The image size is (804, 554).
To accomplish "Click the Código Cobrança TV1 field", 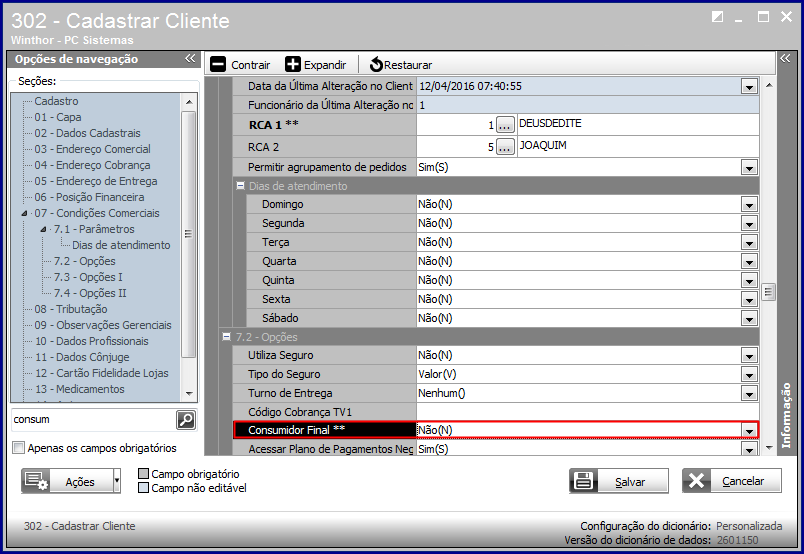I will (588, 412).
